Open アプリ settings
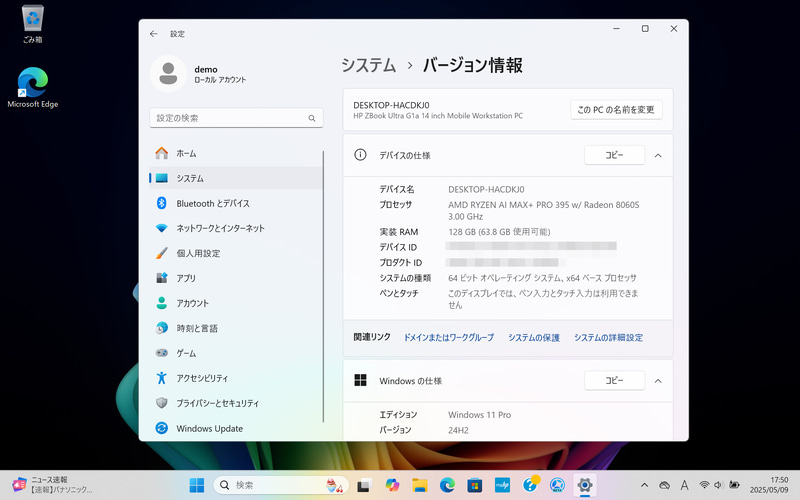Screen dimensions: 800x500 pos(236,278)
